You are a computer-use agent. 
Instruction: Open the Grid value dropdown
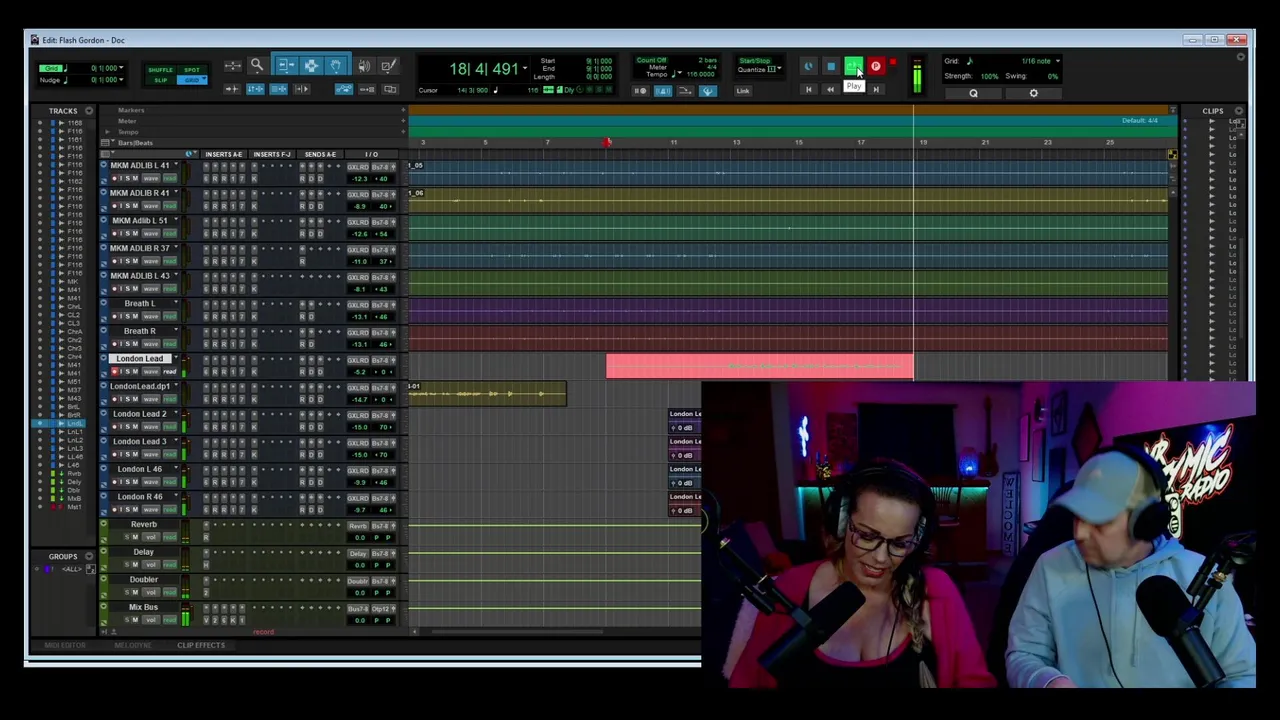[122, 69]
